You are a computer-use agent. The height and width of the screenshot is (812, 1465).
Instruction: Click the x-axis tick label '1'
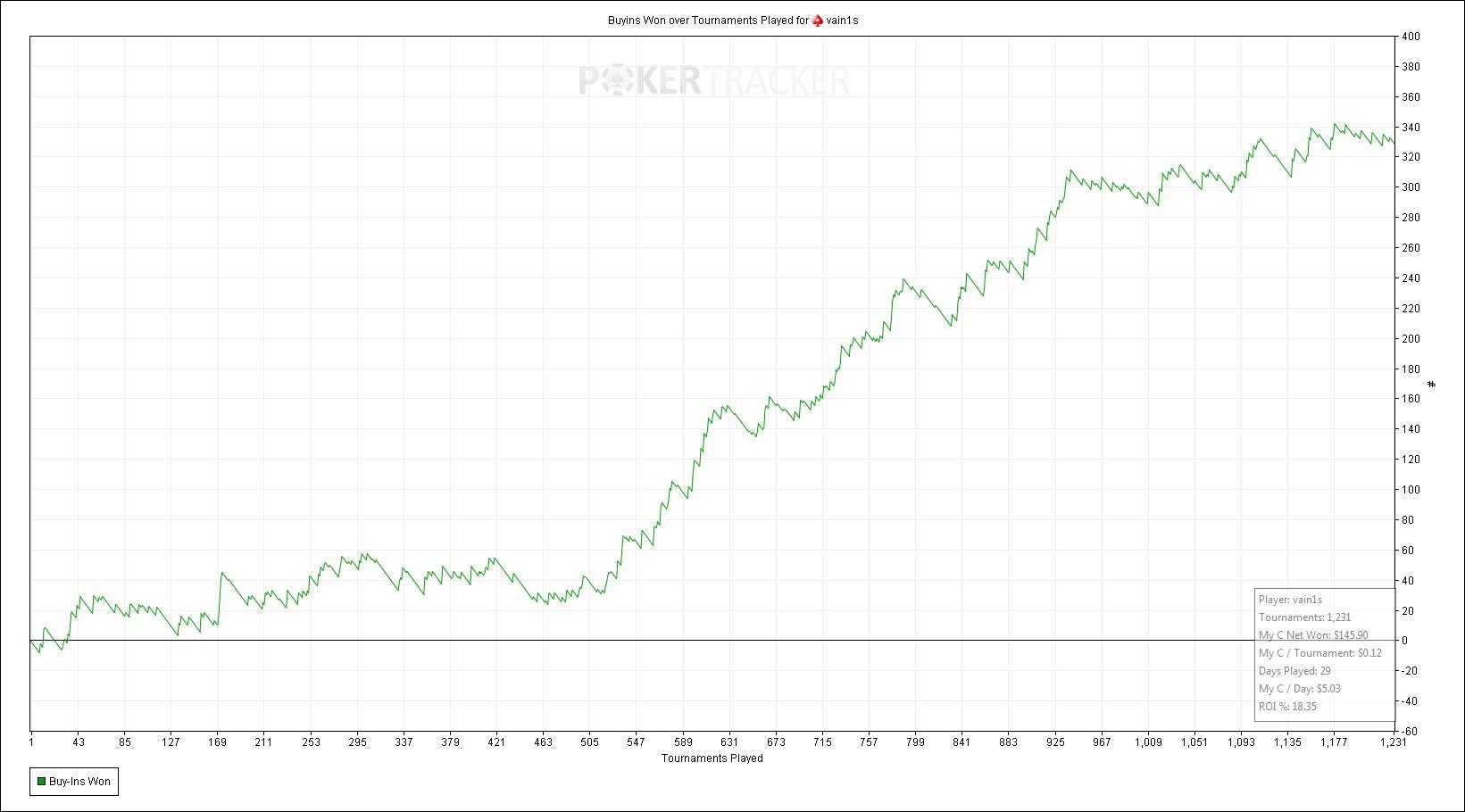click(x=31, y=742)
